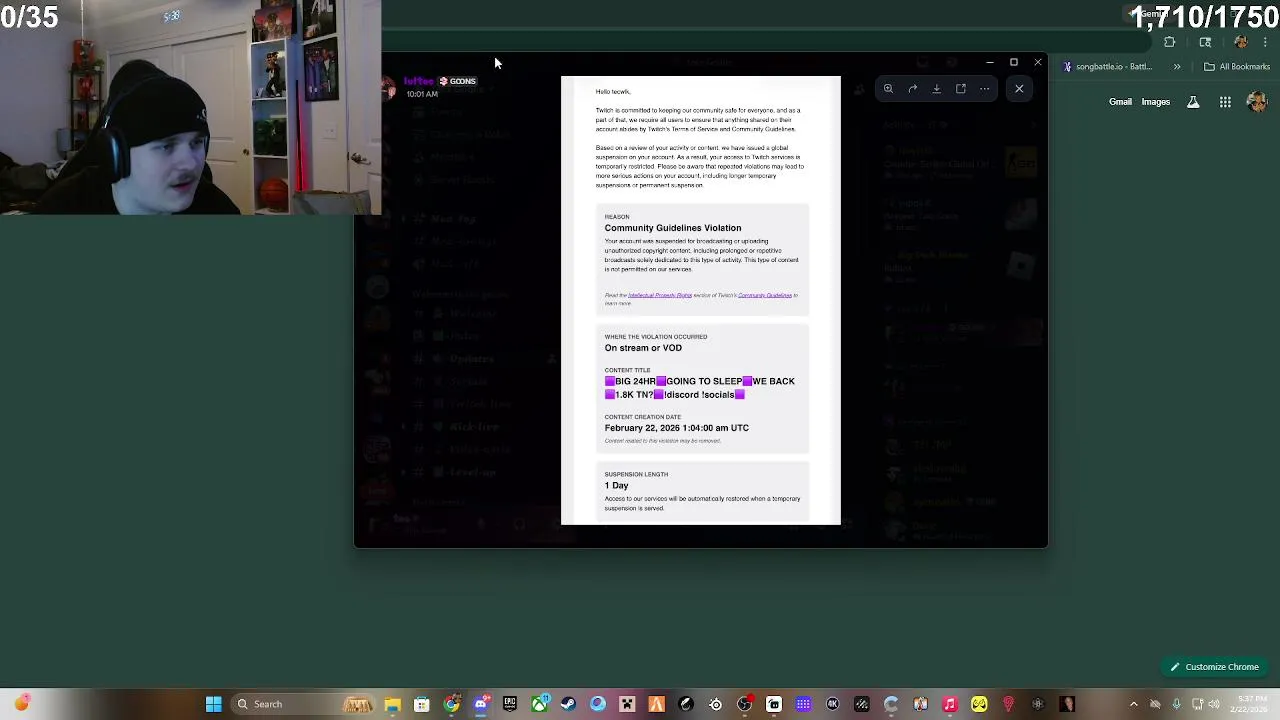Open Google Chrome from taskbar
1280x720 pixels.
[451, 704]
